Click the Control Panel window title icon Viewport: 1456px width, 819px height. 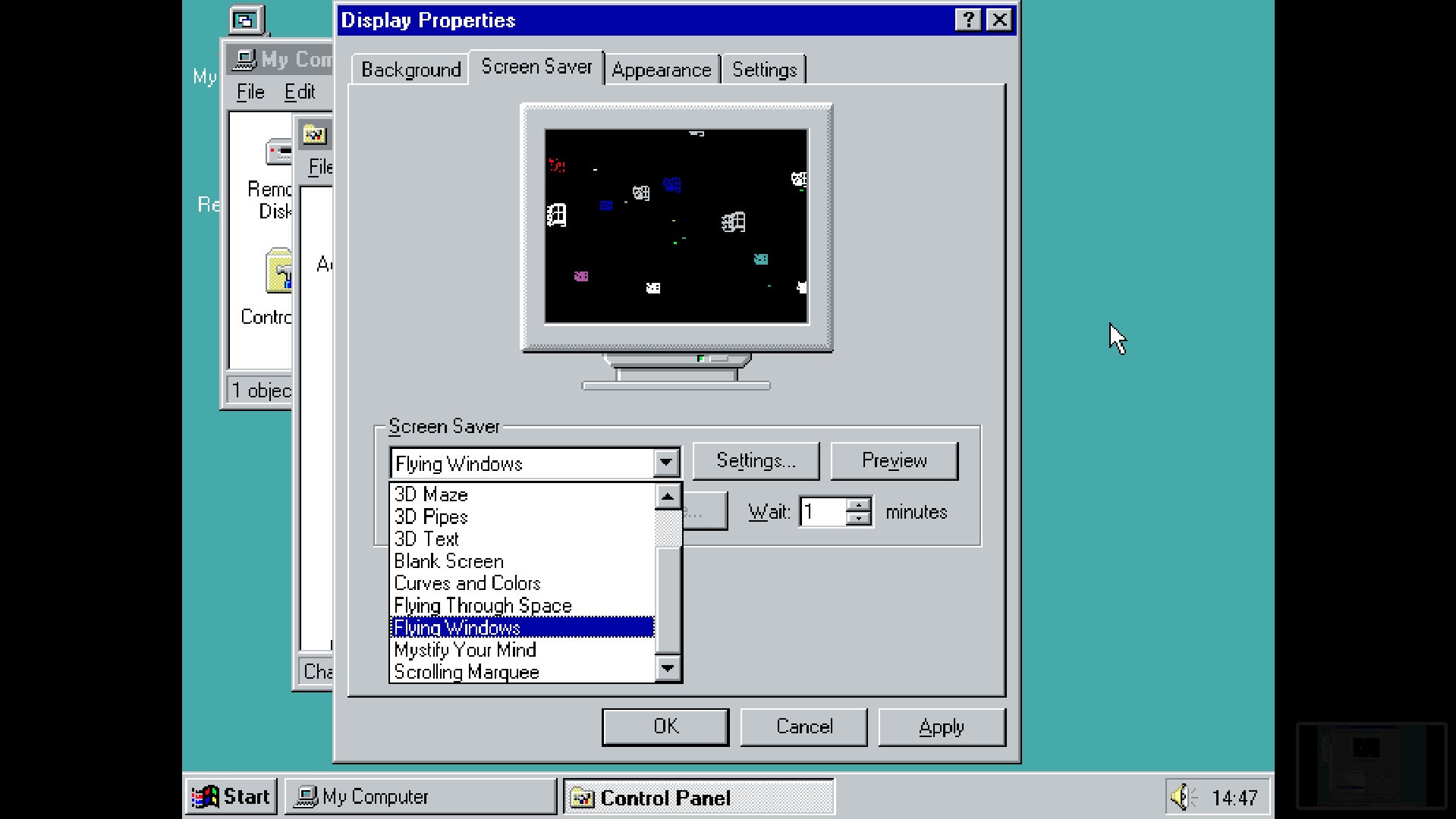(x=314, y=135)
